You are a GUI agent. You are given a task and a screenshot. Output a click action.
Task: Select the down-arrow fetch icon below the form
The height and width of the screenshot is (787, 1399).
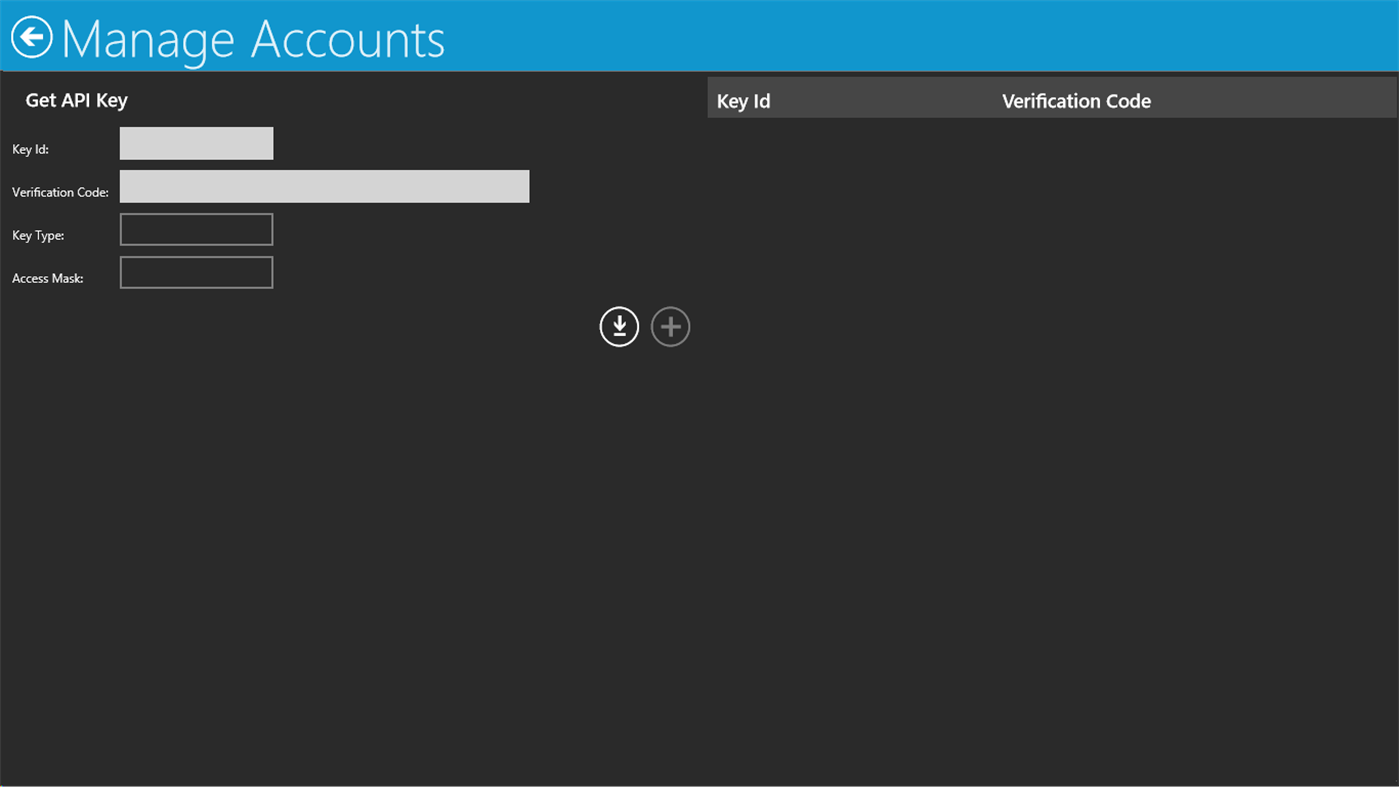[619, 326]
